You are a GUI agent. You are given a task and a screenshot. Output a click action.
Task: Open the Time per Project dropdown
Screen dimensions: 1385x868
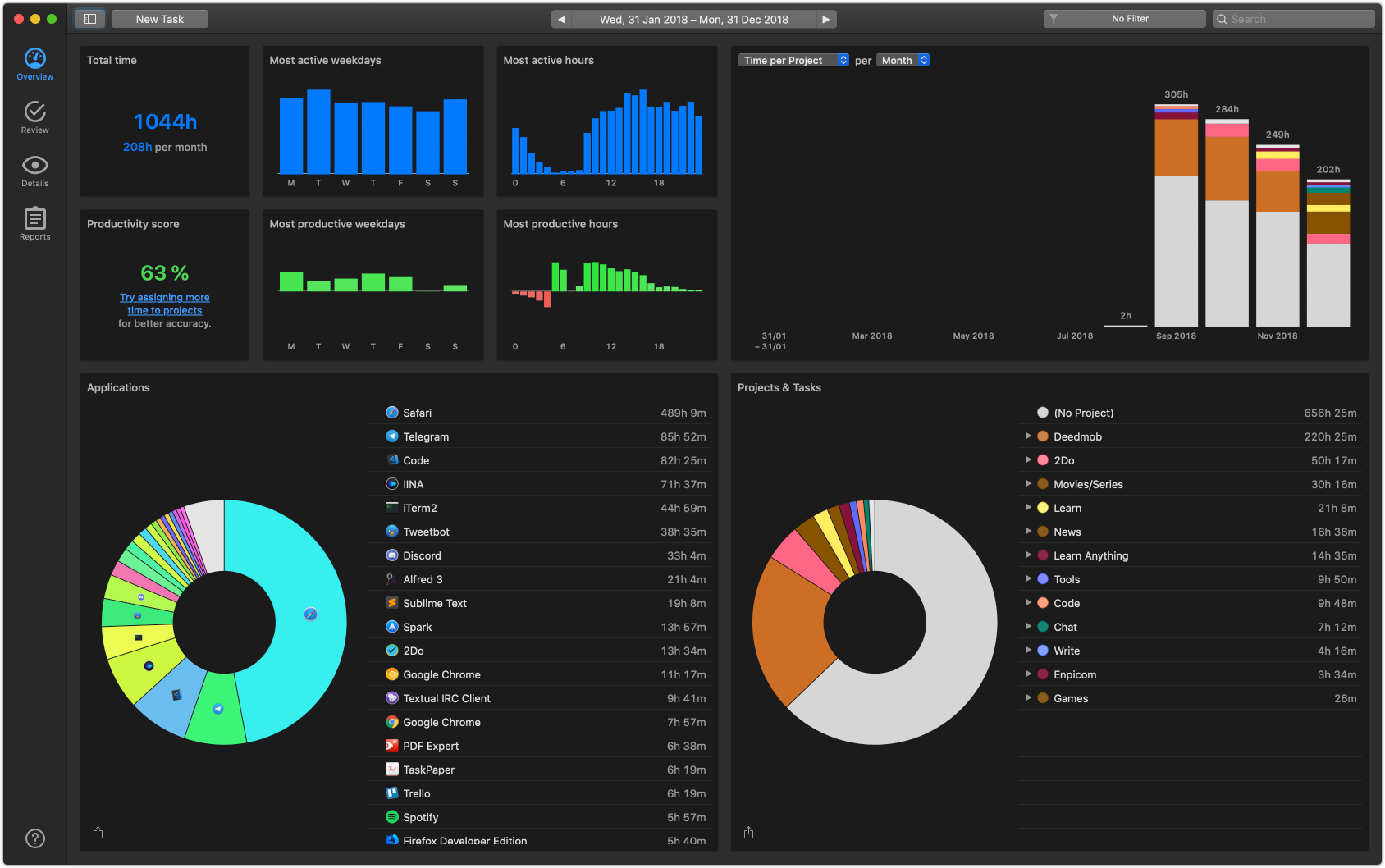[793, 60]
